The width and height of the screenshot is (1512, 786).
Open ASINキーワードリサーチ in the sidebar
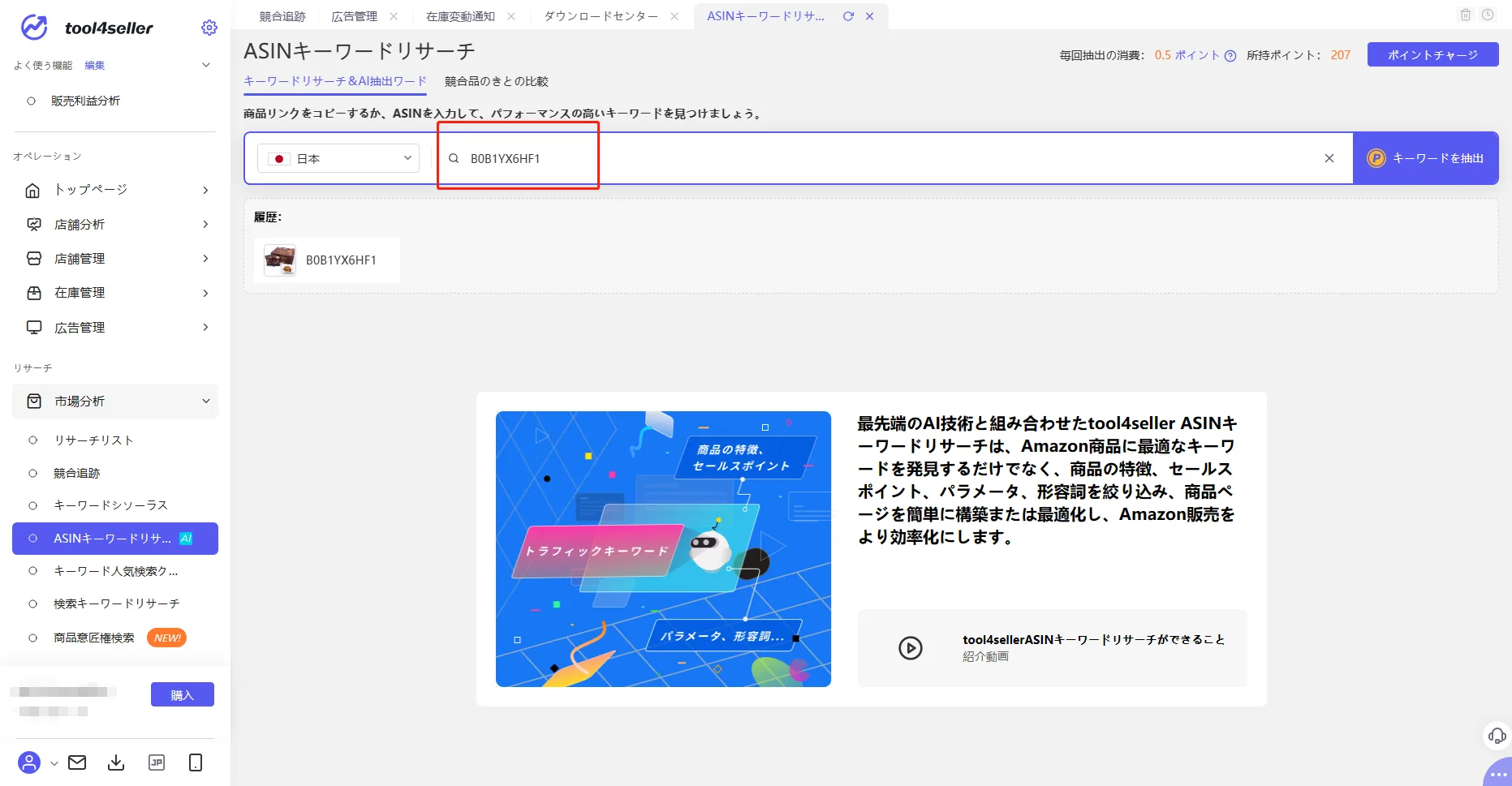click(x=115, y=539)
